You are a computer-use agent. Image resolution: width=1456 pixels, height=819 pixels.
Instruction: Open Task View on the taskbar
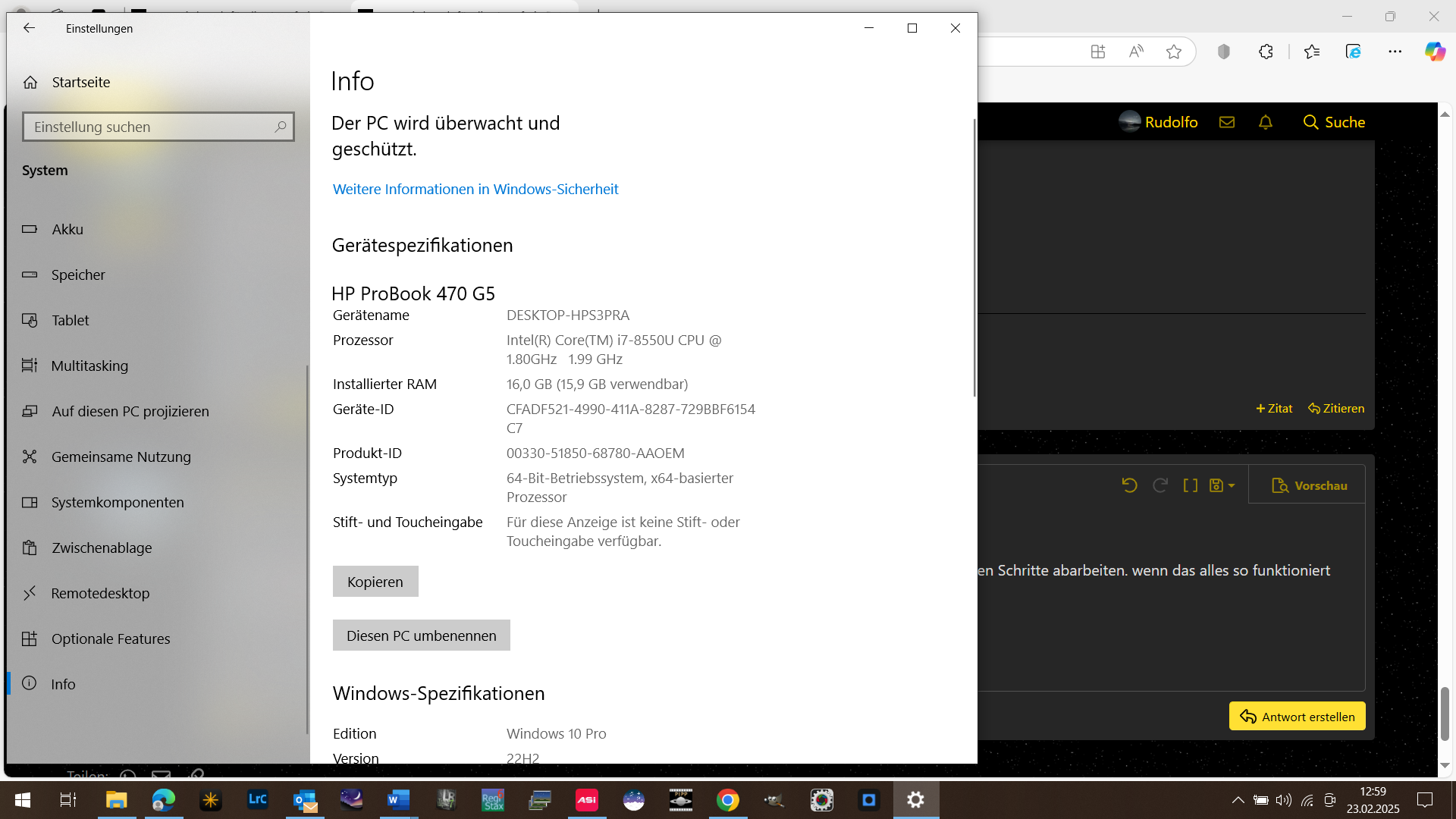[x=68, y=800]
